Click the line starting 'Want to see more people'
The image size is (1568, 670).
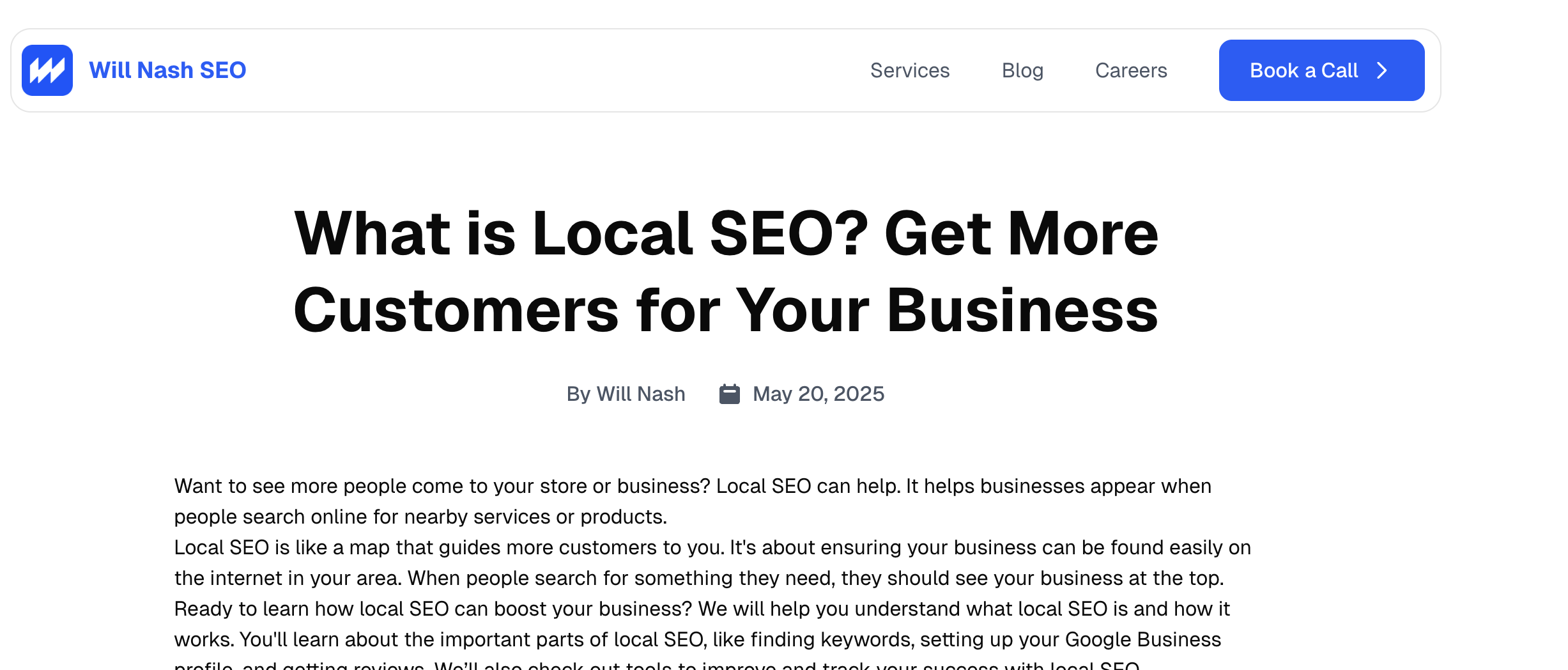tap(693, 486)
